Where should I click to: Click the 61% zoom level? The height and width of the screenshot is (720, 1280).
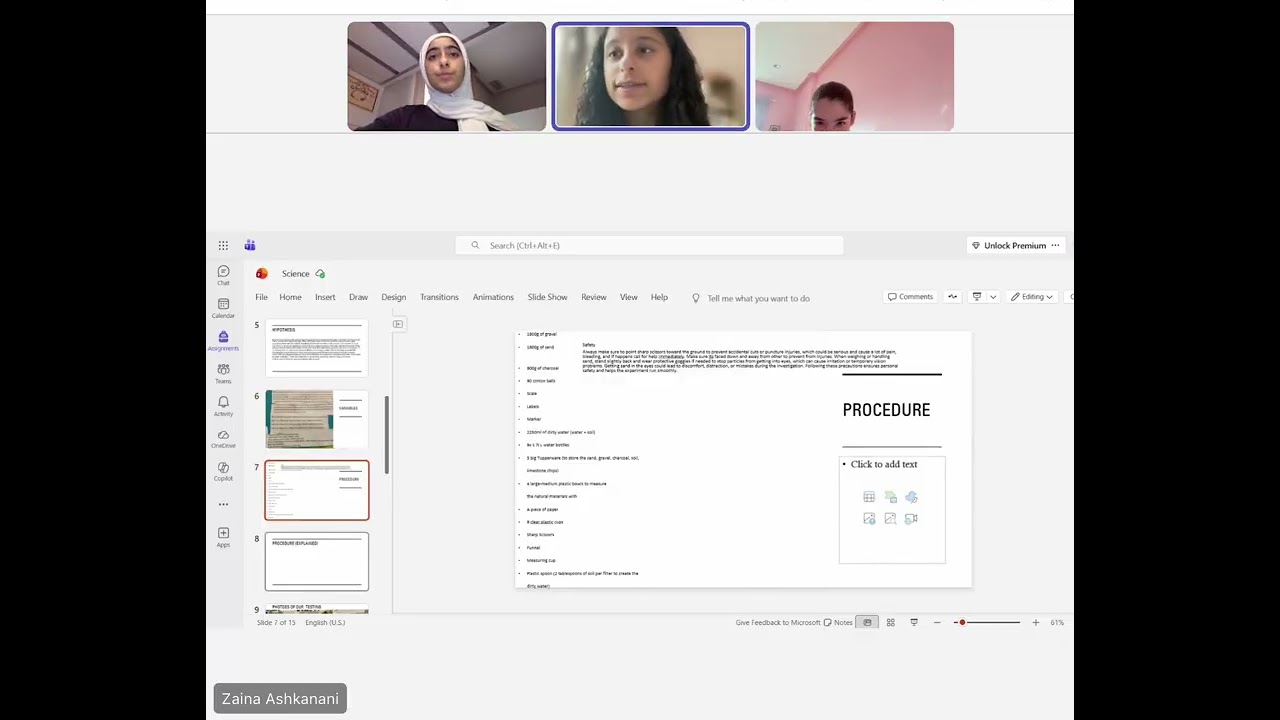click(x=1057, y=622)
